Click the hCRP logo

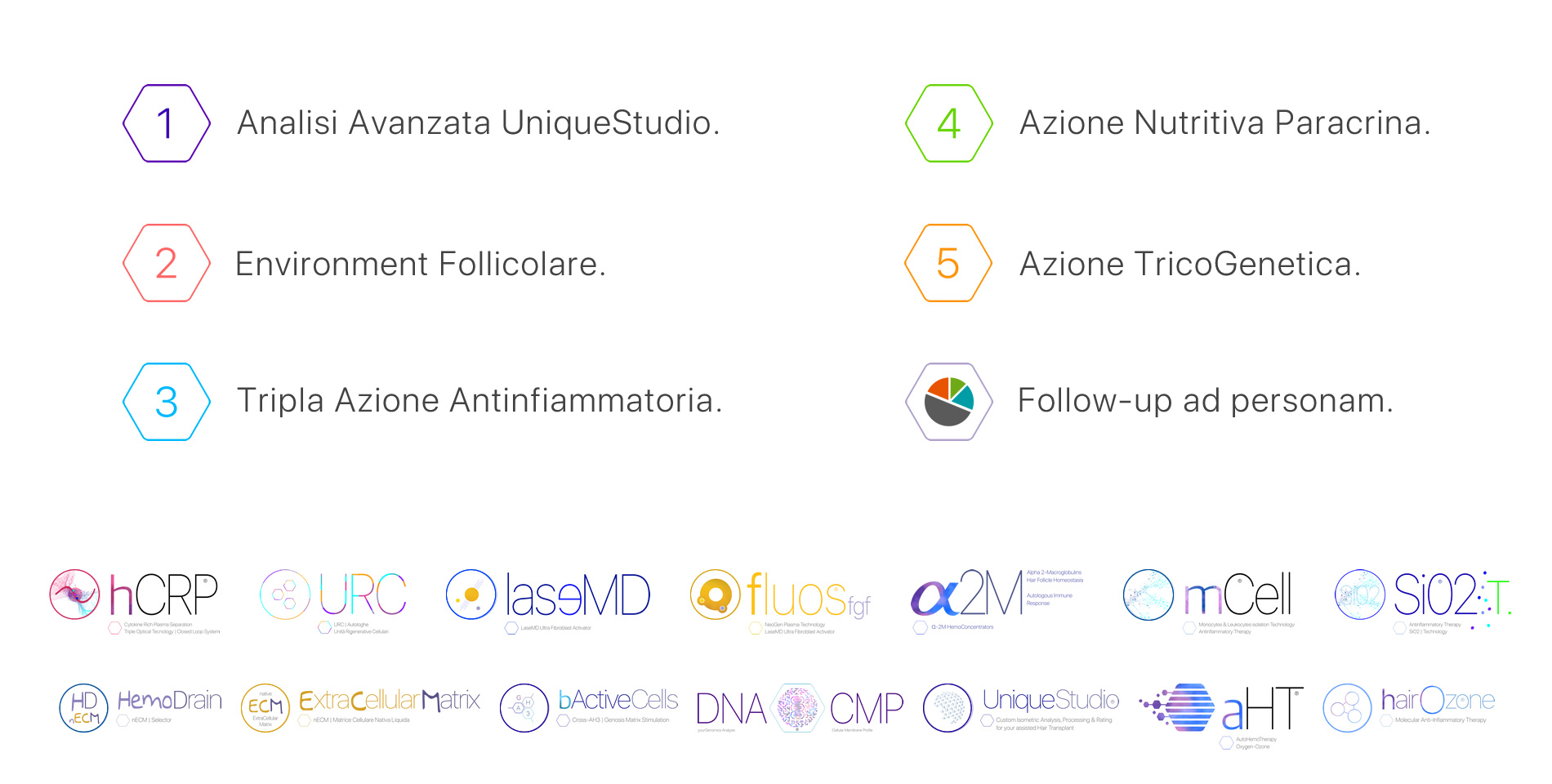135,602
